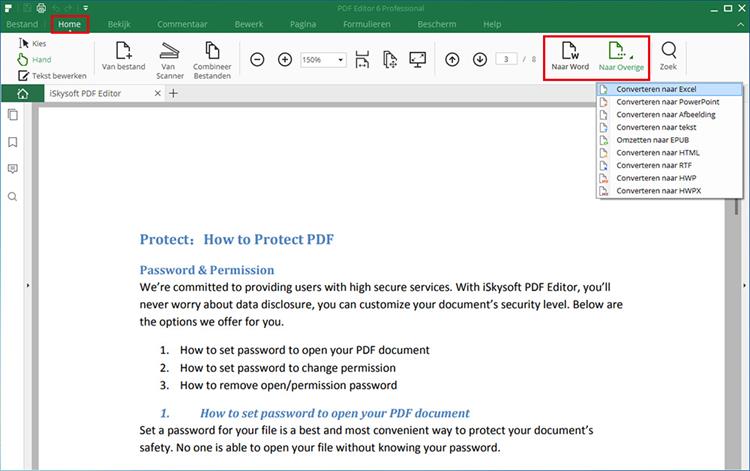Image resolution: width=750 pixels, height=471 pixels.
Task: Open the Pagina tab
Action: (303, 24)
